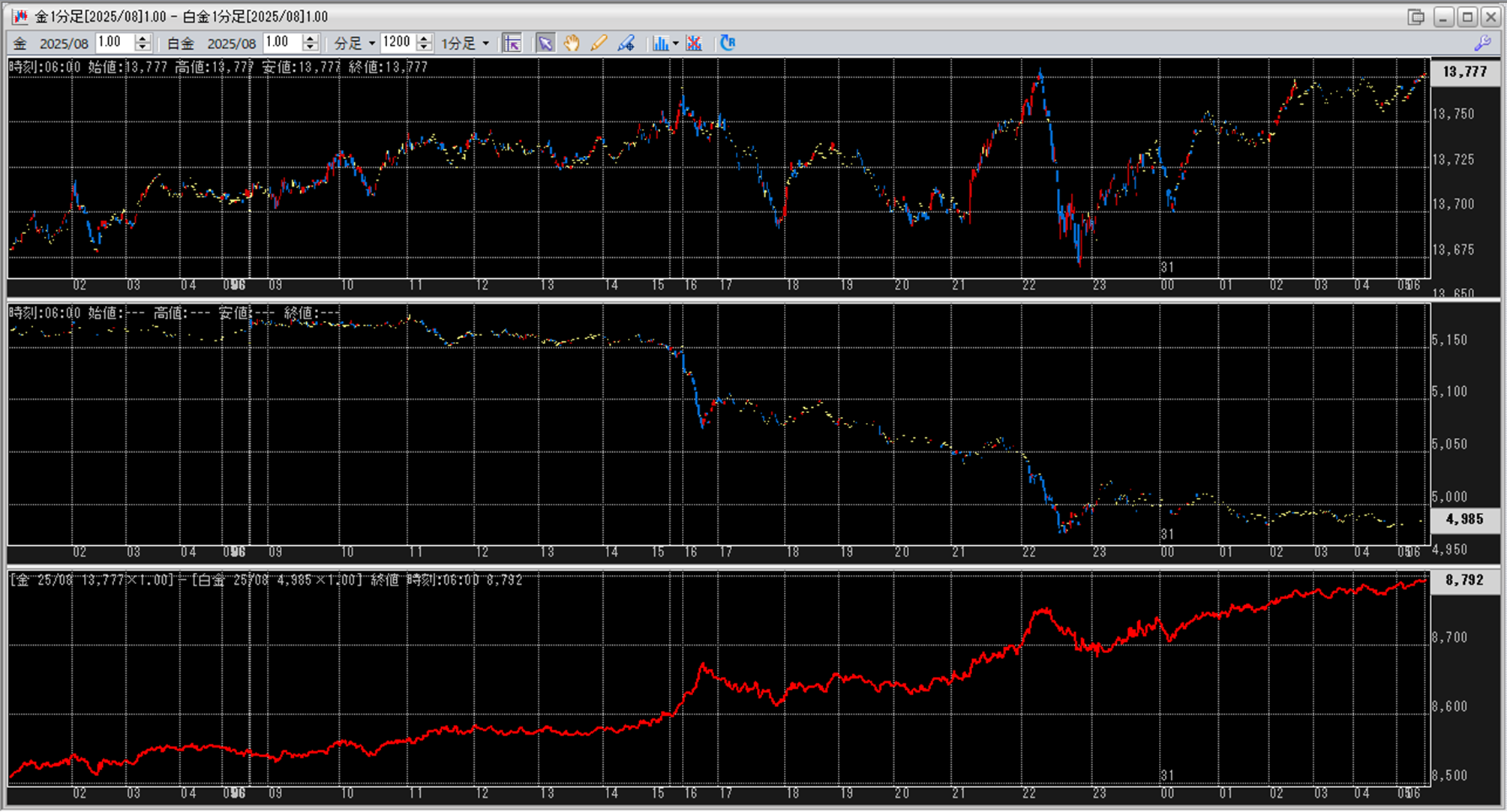Click the 1200 bar count input field
This screenshot has height=812, width=1507.
coord(398,43)
